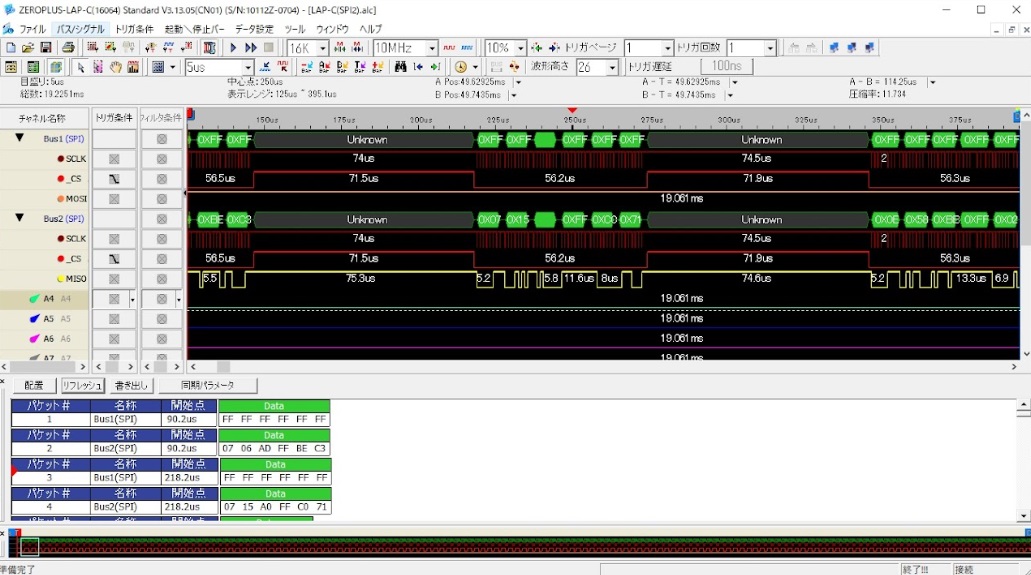Select the arrow pointer cursor tool
Image resolution: width=1031 pixels, height=575 pixels.
pyautogui.click(x=81, y=67)
